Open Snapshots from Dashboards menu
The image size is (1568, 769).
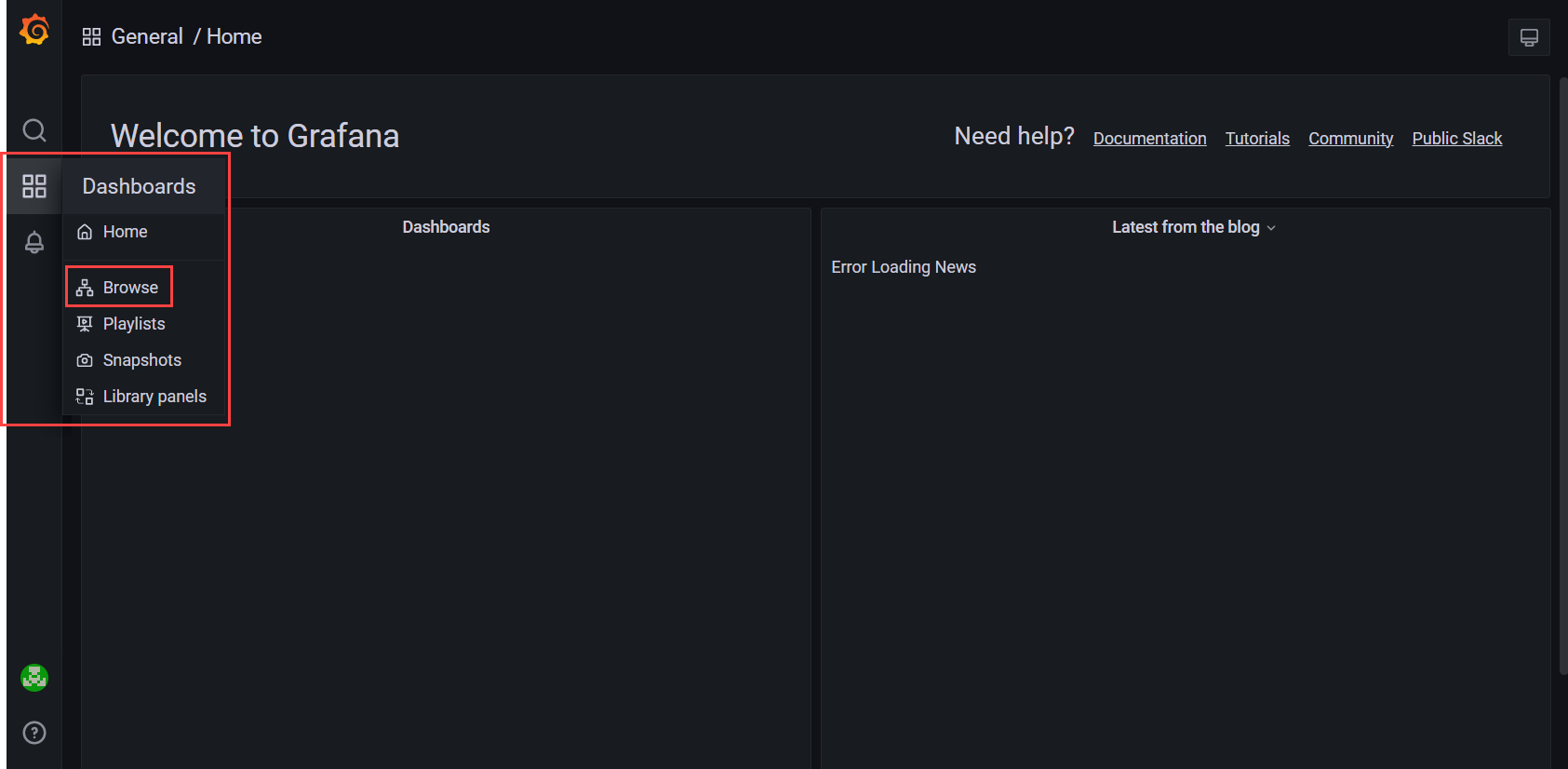141,360
